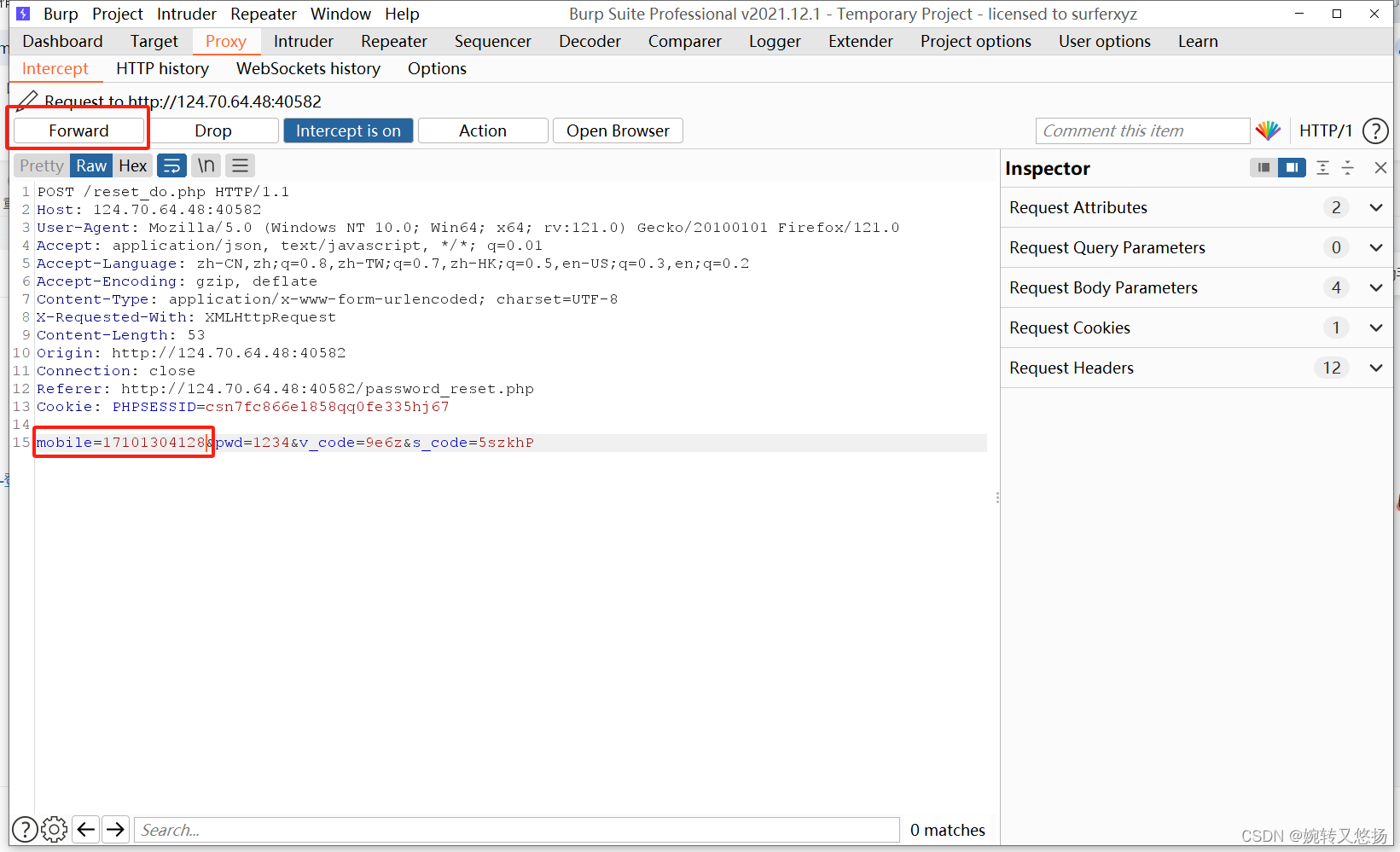Switch to the Target tab

click(x=154, y=41)
